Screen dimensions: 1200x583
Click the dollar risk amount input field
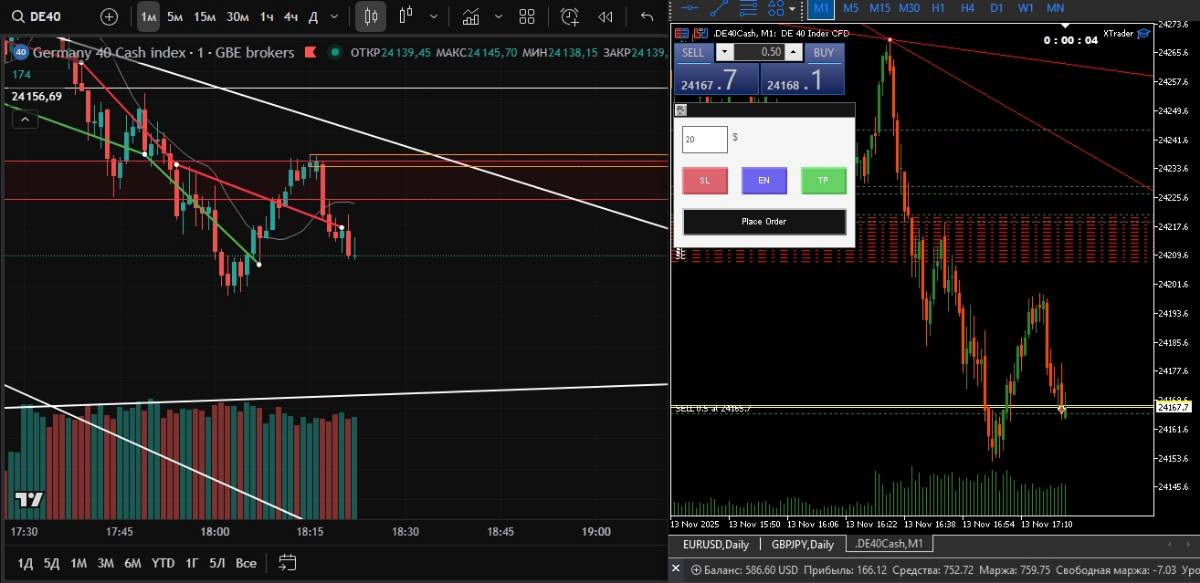704,139
